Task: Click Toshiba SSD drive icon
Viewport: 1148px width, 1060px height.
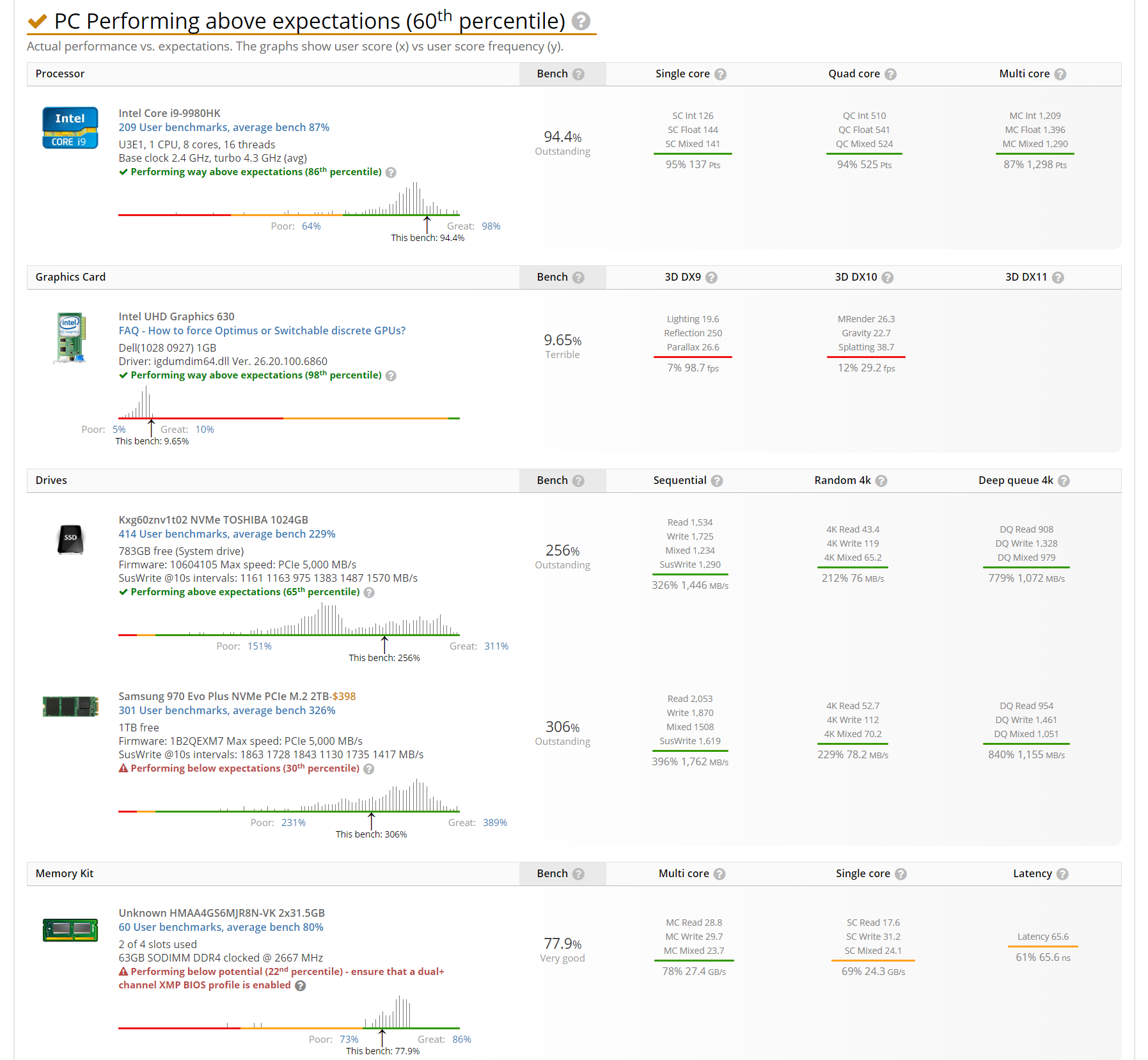Action: 70,539
